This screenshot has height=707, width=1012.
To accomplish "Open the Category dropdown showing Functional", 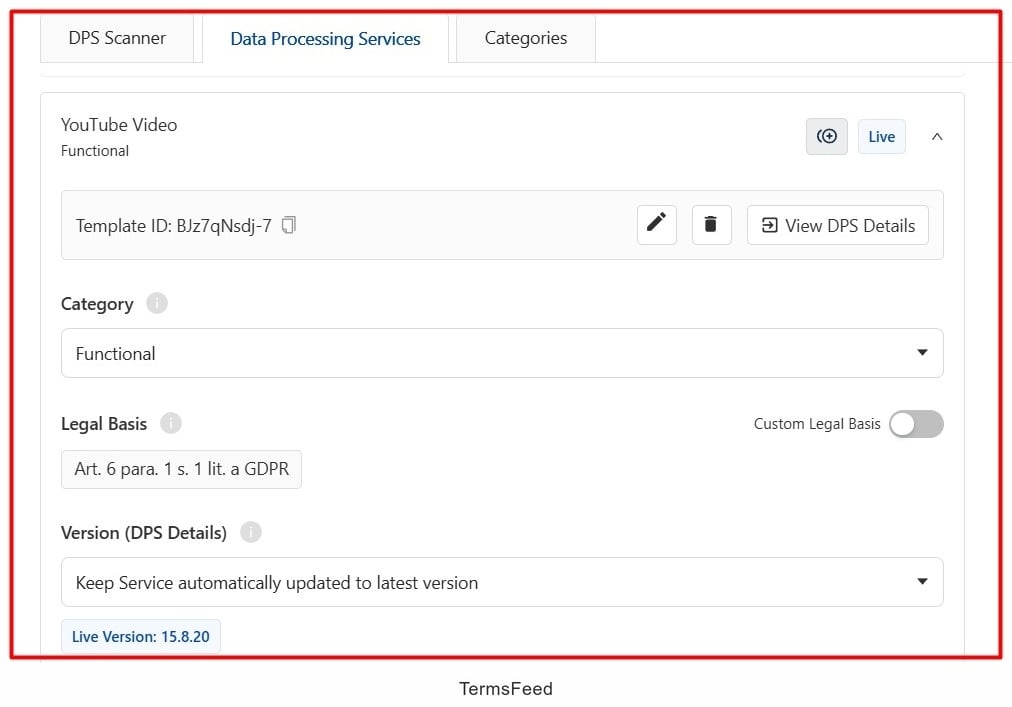I will 502,353.
